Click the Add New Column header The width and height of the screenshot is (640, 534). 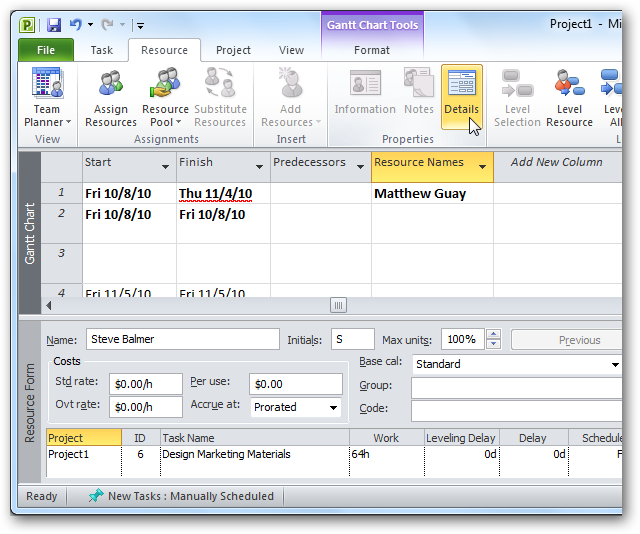pos(557,162)
